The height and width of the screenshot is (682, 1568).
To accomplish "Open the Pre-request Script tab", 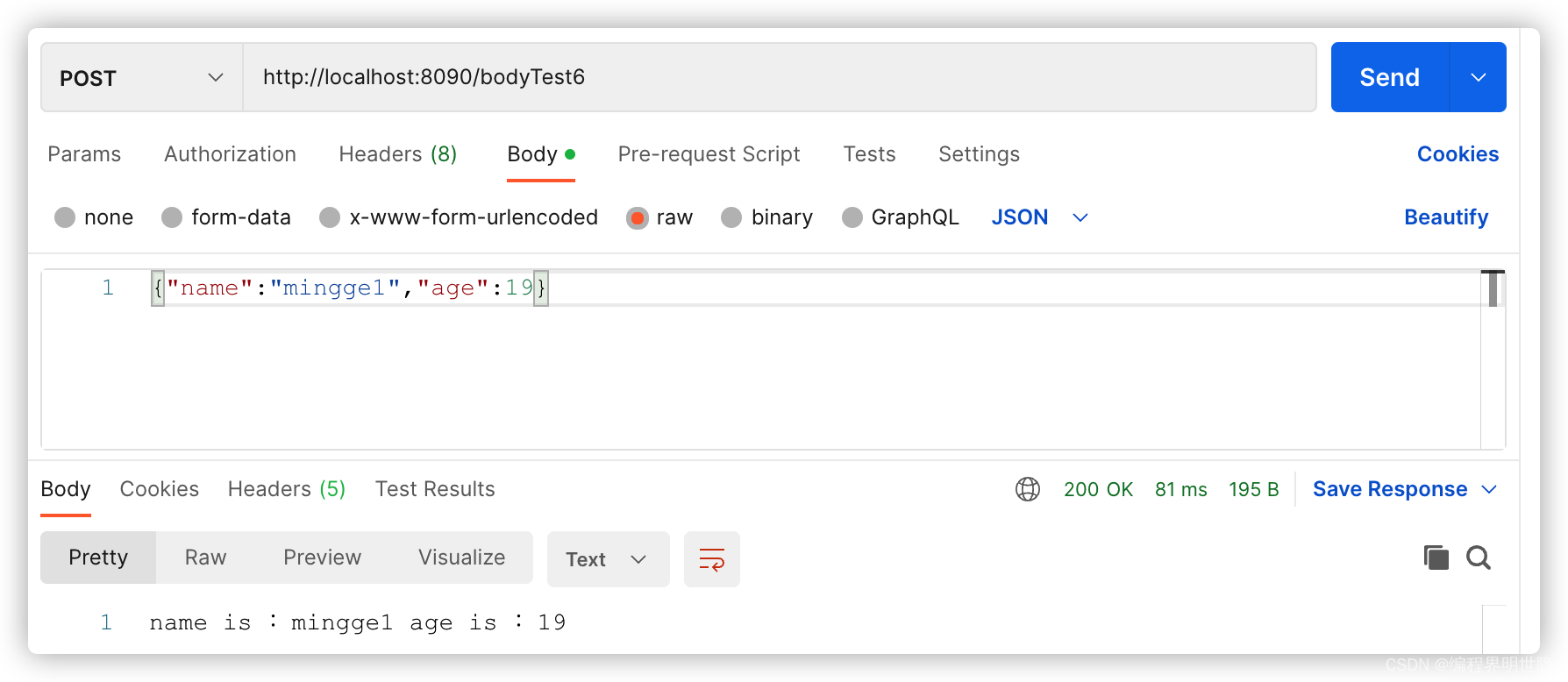I will tap(709, 154).
